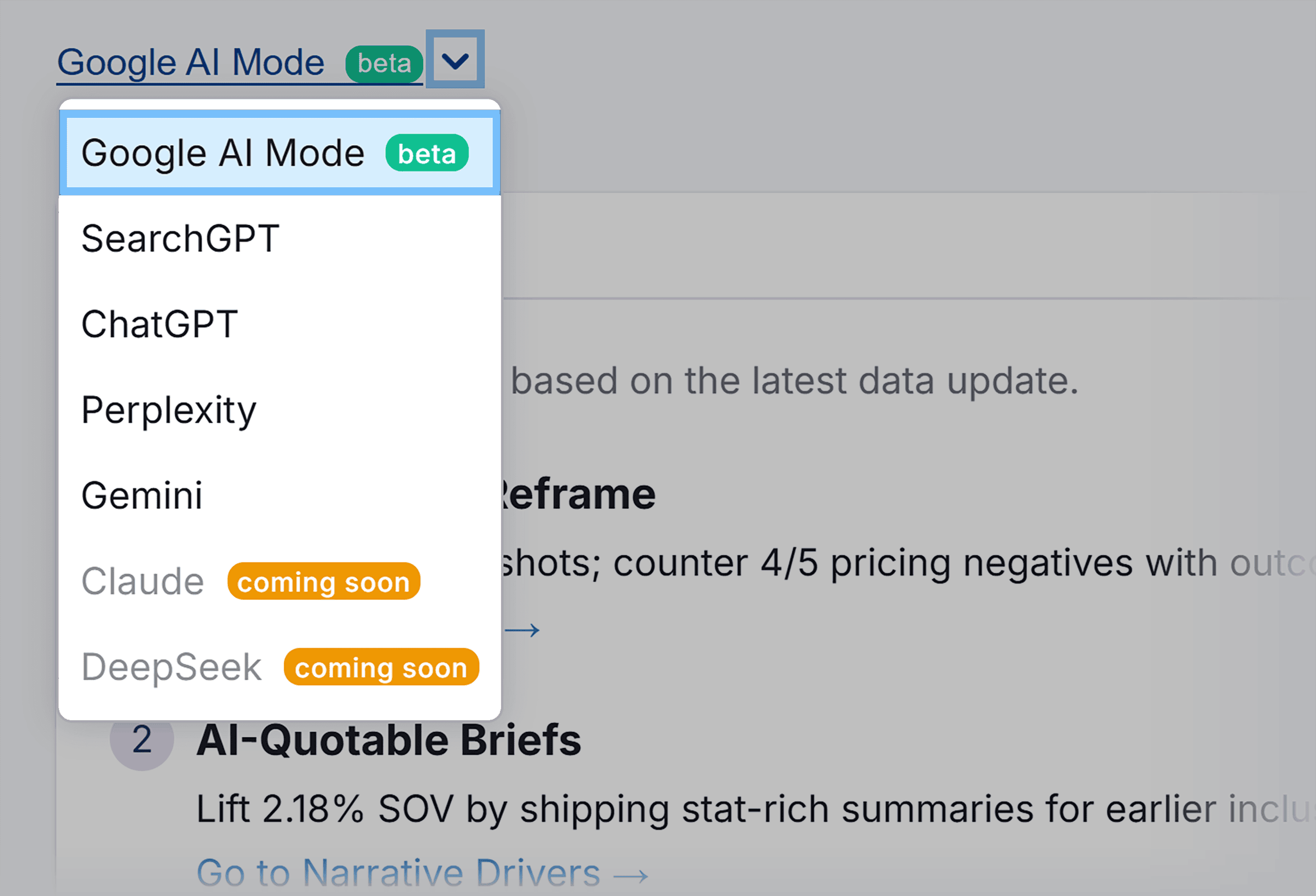Click the AI-Quotable Briefs heading
This screenshot has width=1316, height=896.
click(388, 738)
